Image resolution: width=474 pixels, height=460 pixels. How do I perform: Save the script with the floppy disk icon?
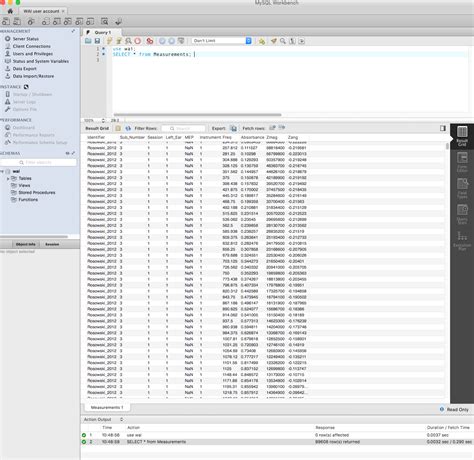(97, 41)
